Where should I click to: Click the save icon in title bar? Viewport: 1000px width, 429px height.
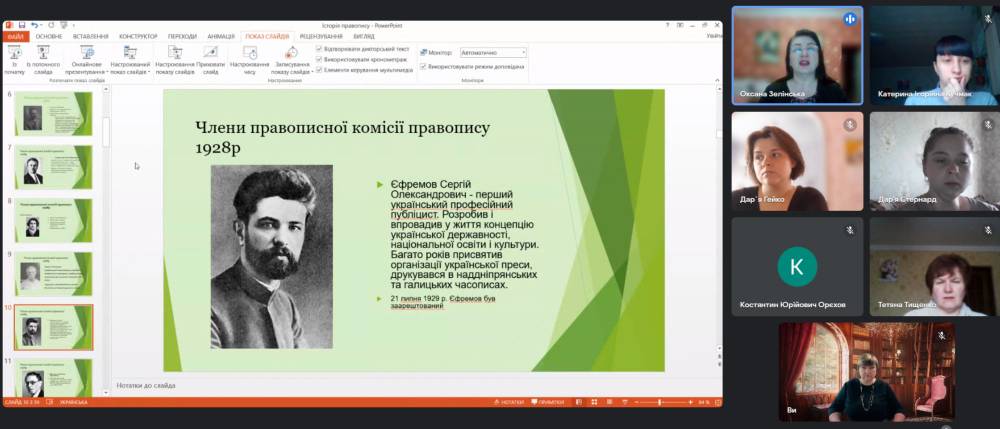[21, 24]
